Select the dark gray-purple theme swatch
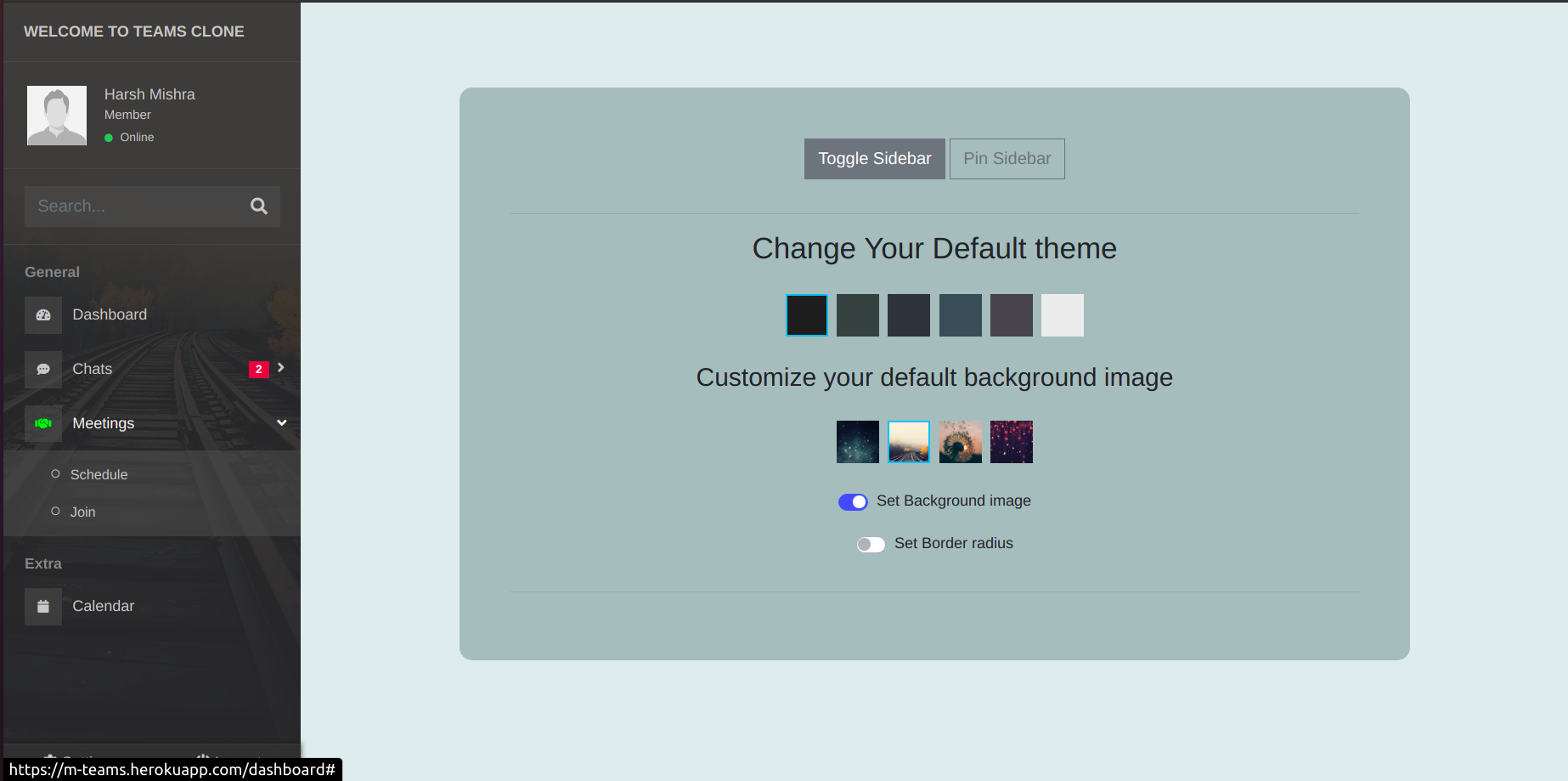Screen dimensions: 1568x781 pyautogui.click(x=1012, y=315)
